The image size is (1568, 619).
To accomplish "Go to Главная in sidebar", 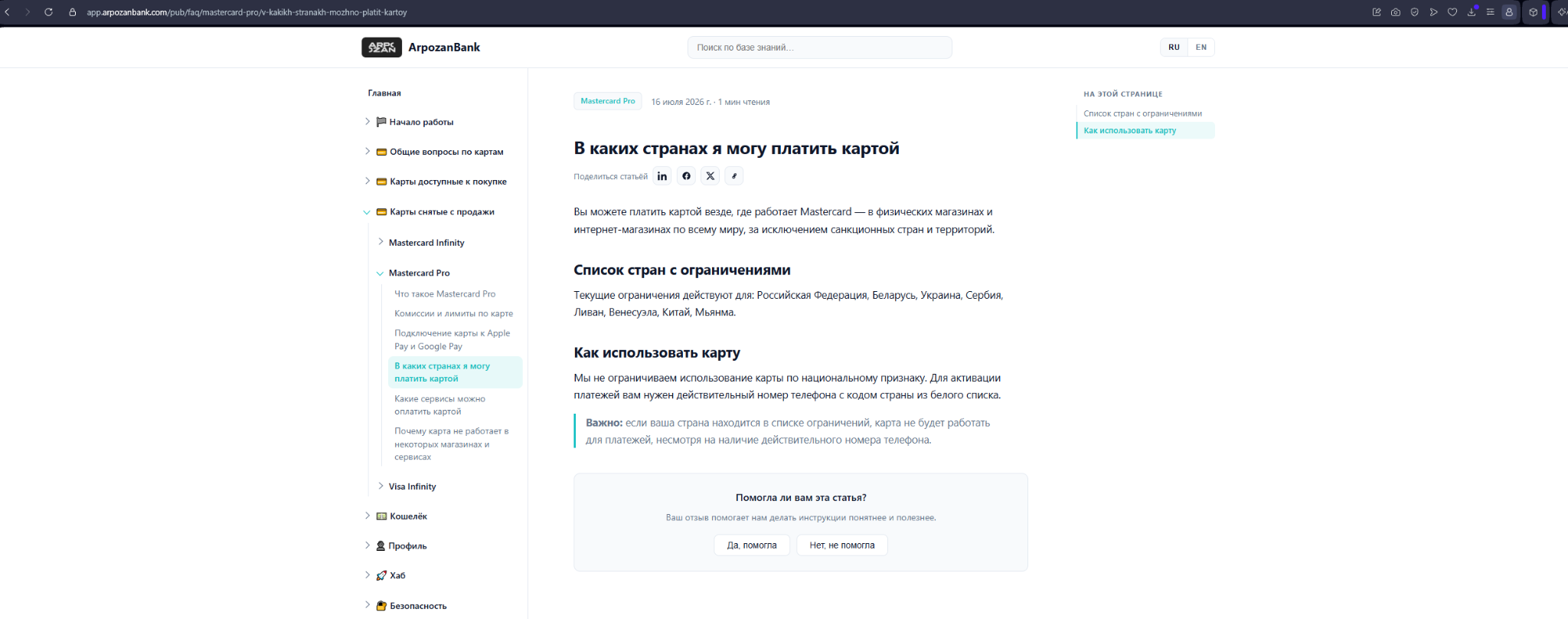I will pos(384,93).
